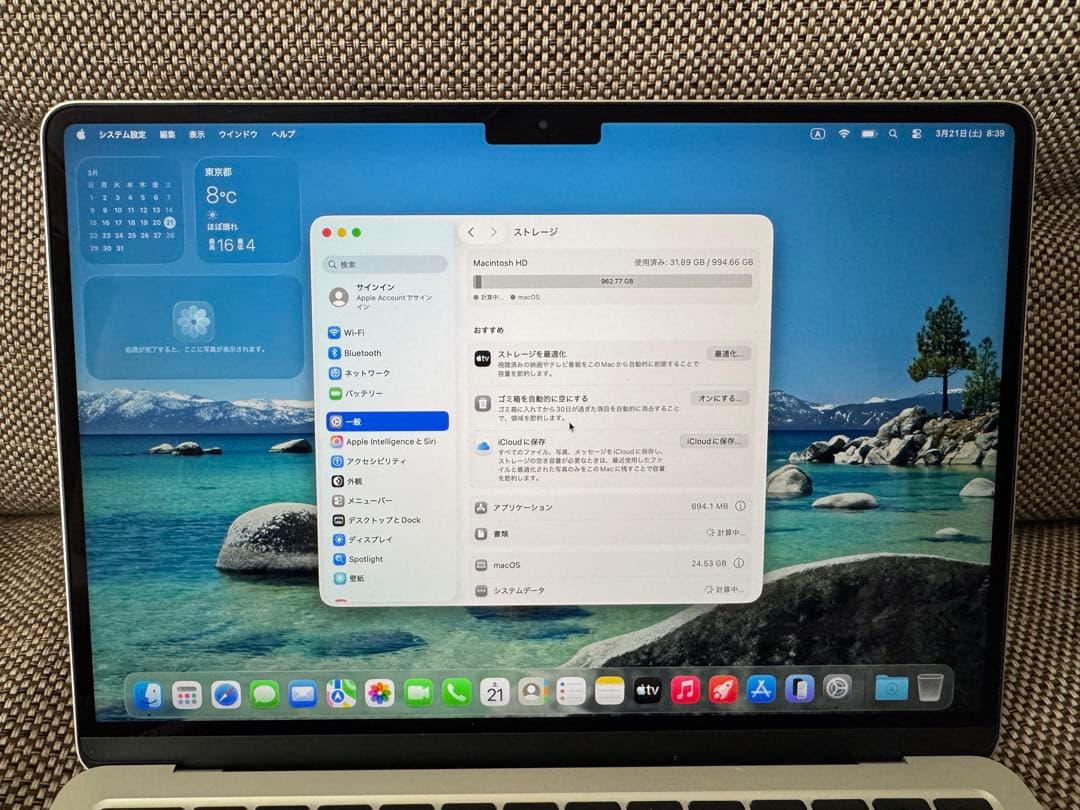
Task: Open 表示 menu
Action: (x=197, y=134)
